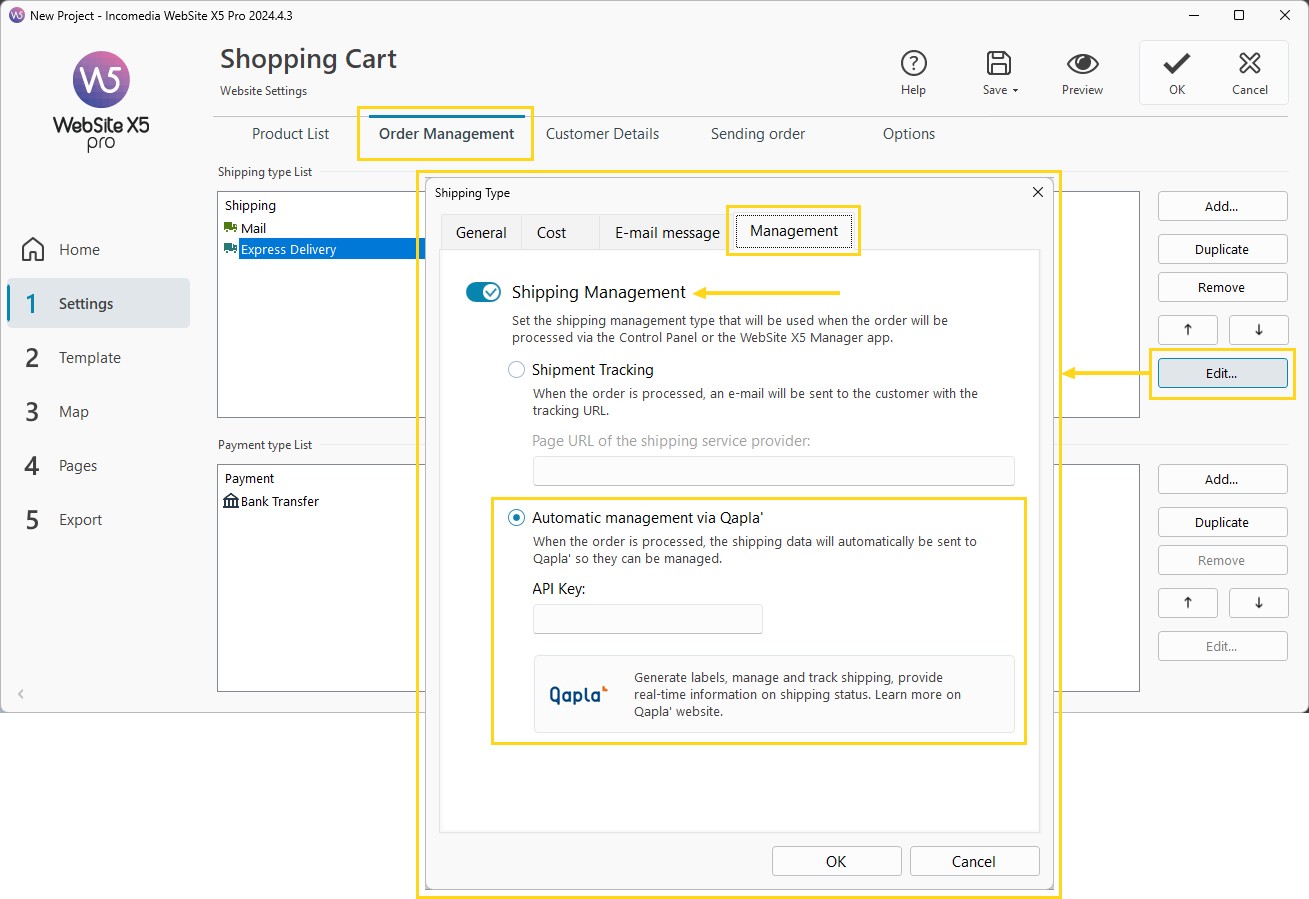Switch to Cost tab in dialog
This screenshot has height=899, width=1309.
click(551, 232)
